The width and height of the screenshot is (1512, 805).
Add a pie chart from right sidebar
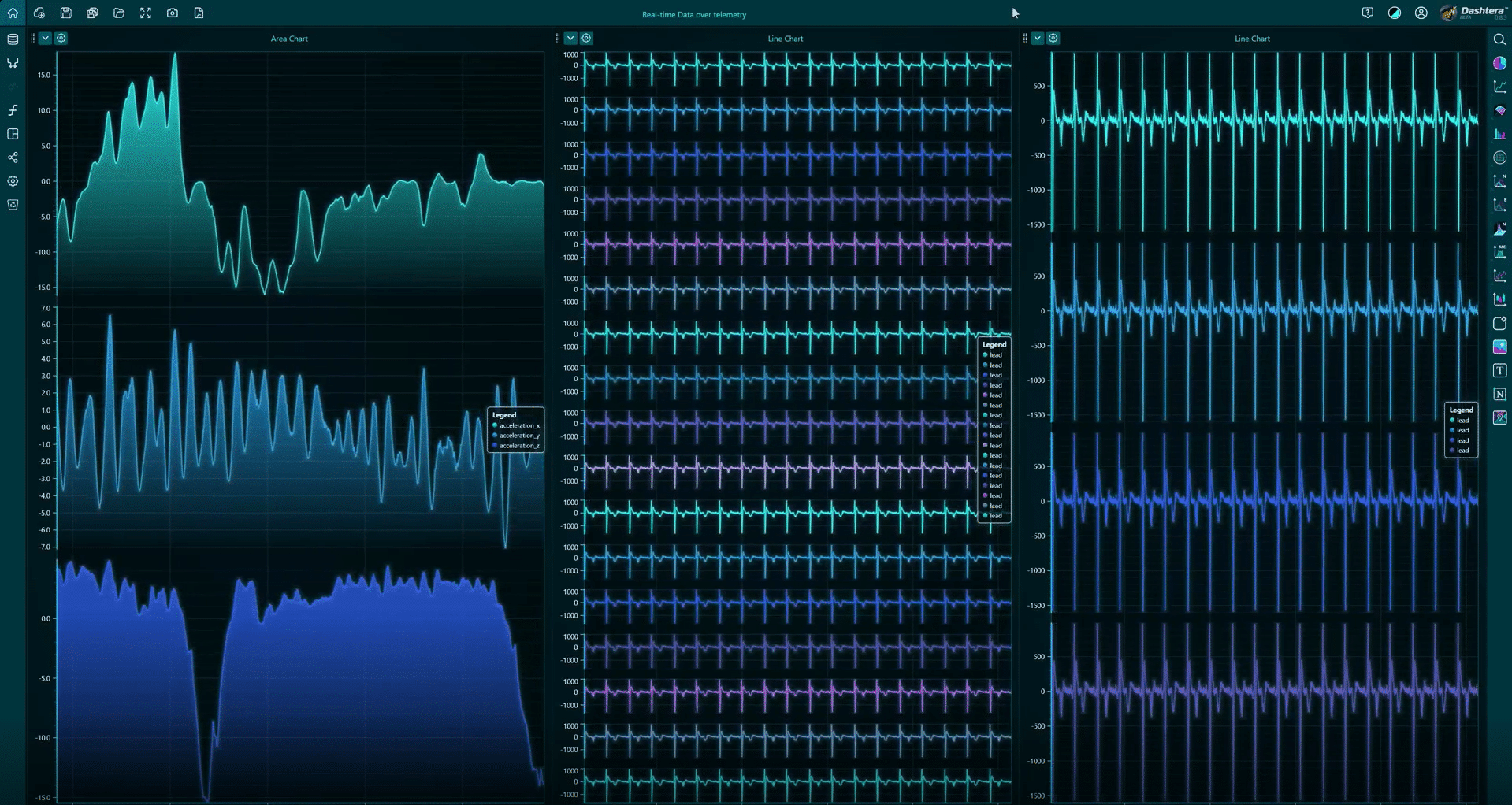[1499, 63]
